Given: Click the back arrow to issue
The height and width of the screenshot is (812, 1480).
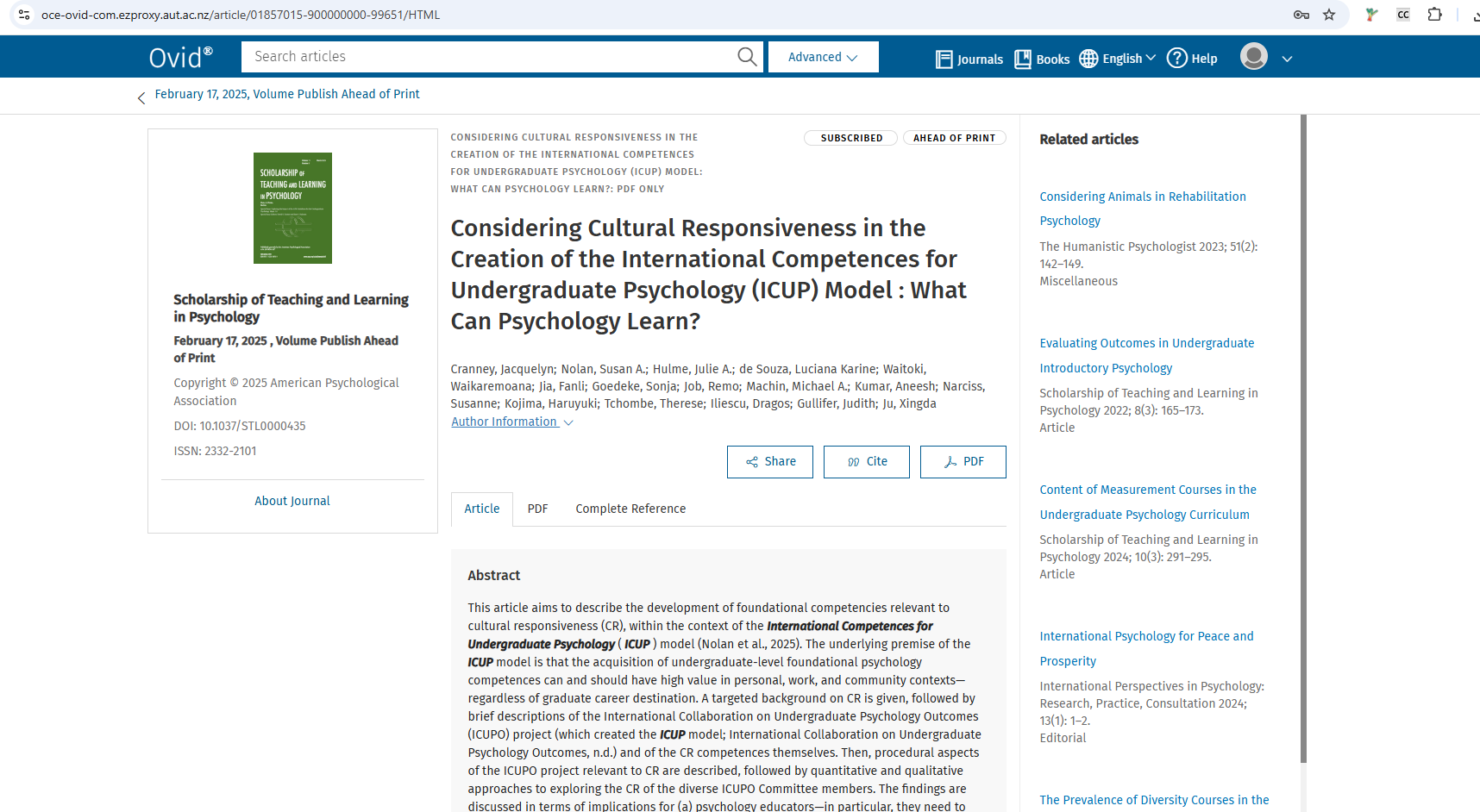Looking at the screenshot, I should tap(141, 98).
